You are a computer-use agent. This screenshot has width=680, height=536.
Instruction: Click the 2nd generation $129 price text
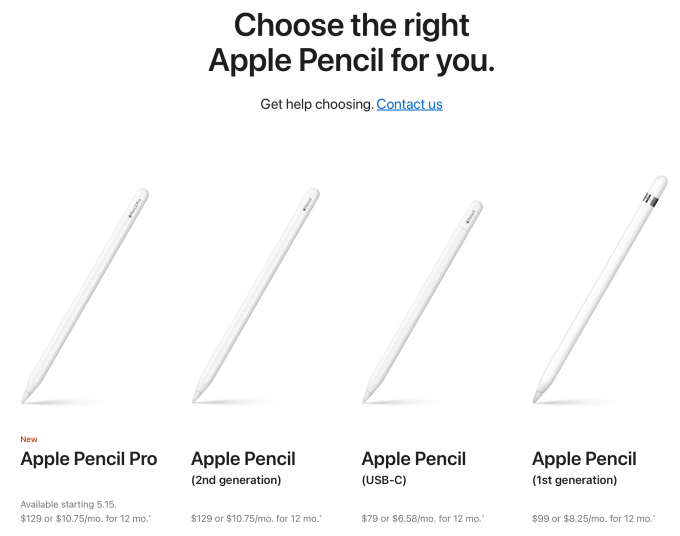(255, 519)
